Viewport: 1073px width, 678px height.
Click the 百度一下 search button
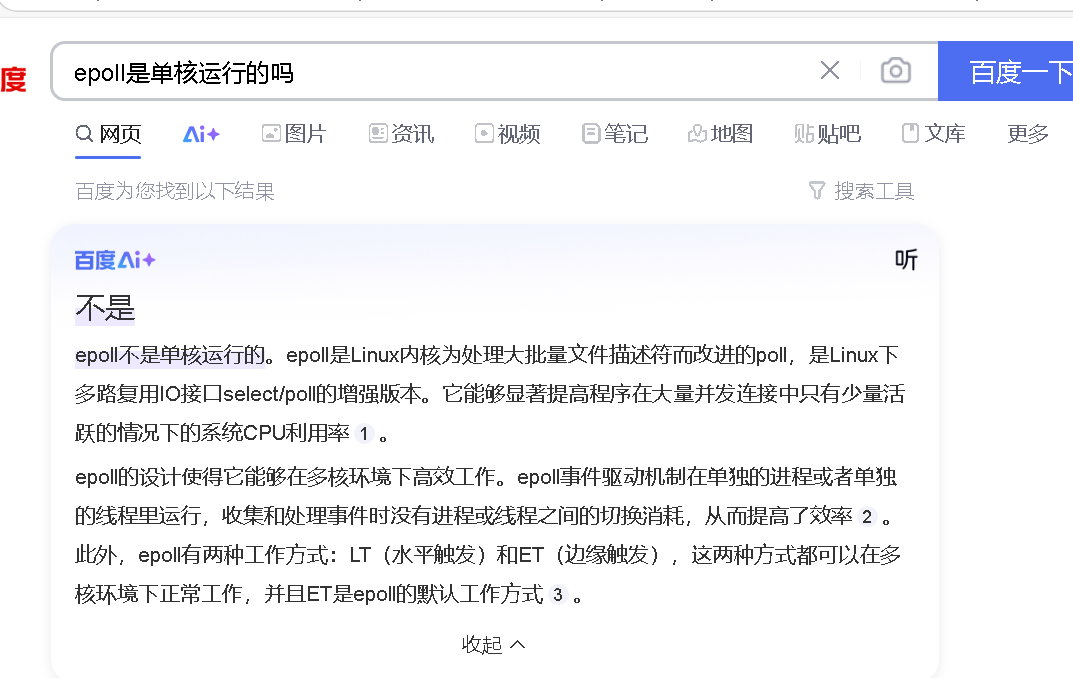click(x=1006, y=71)
